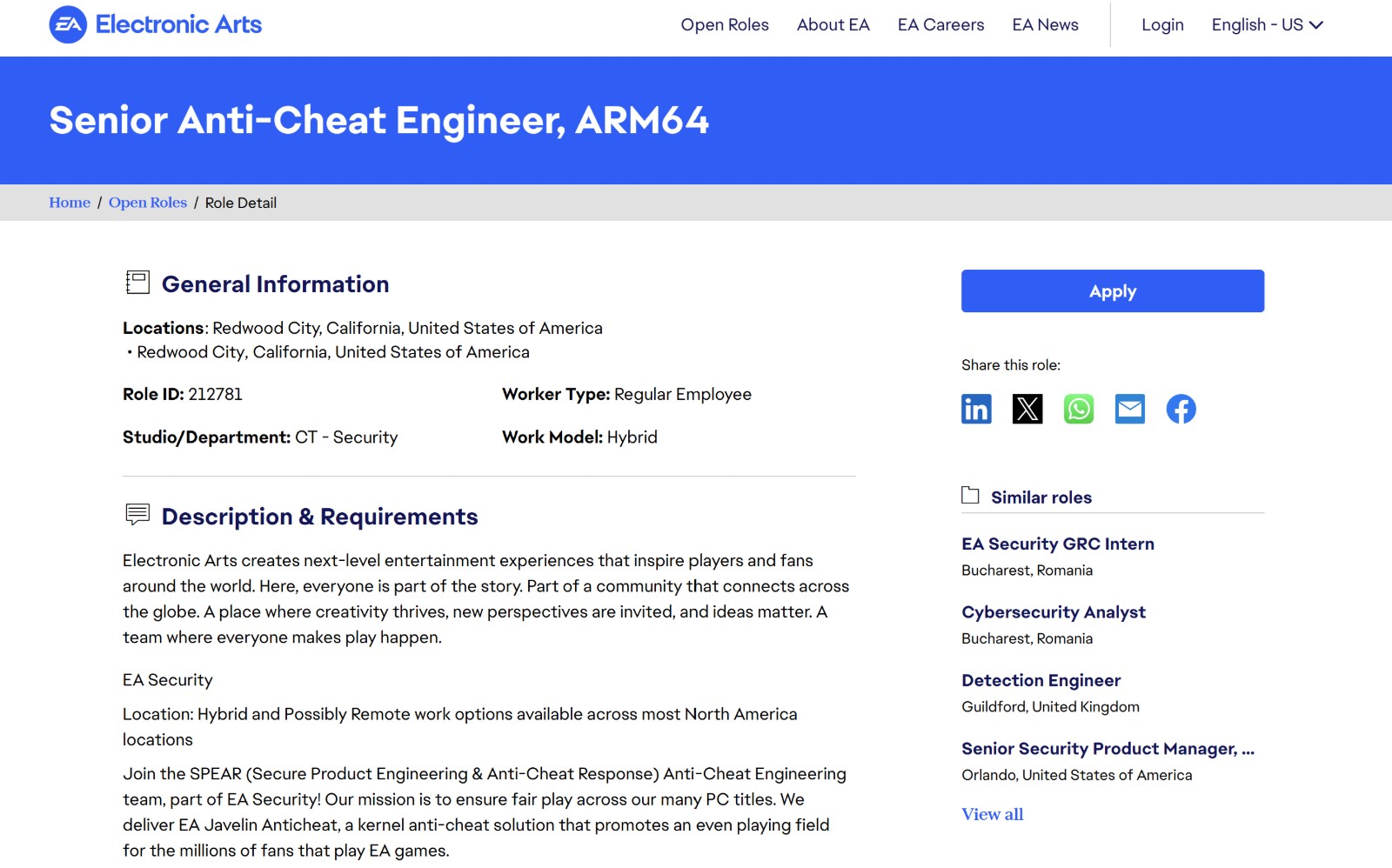
Task: Share the role by email icon
Action: [1130, 409]
